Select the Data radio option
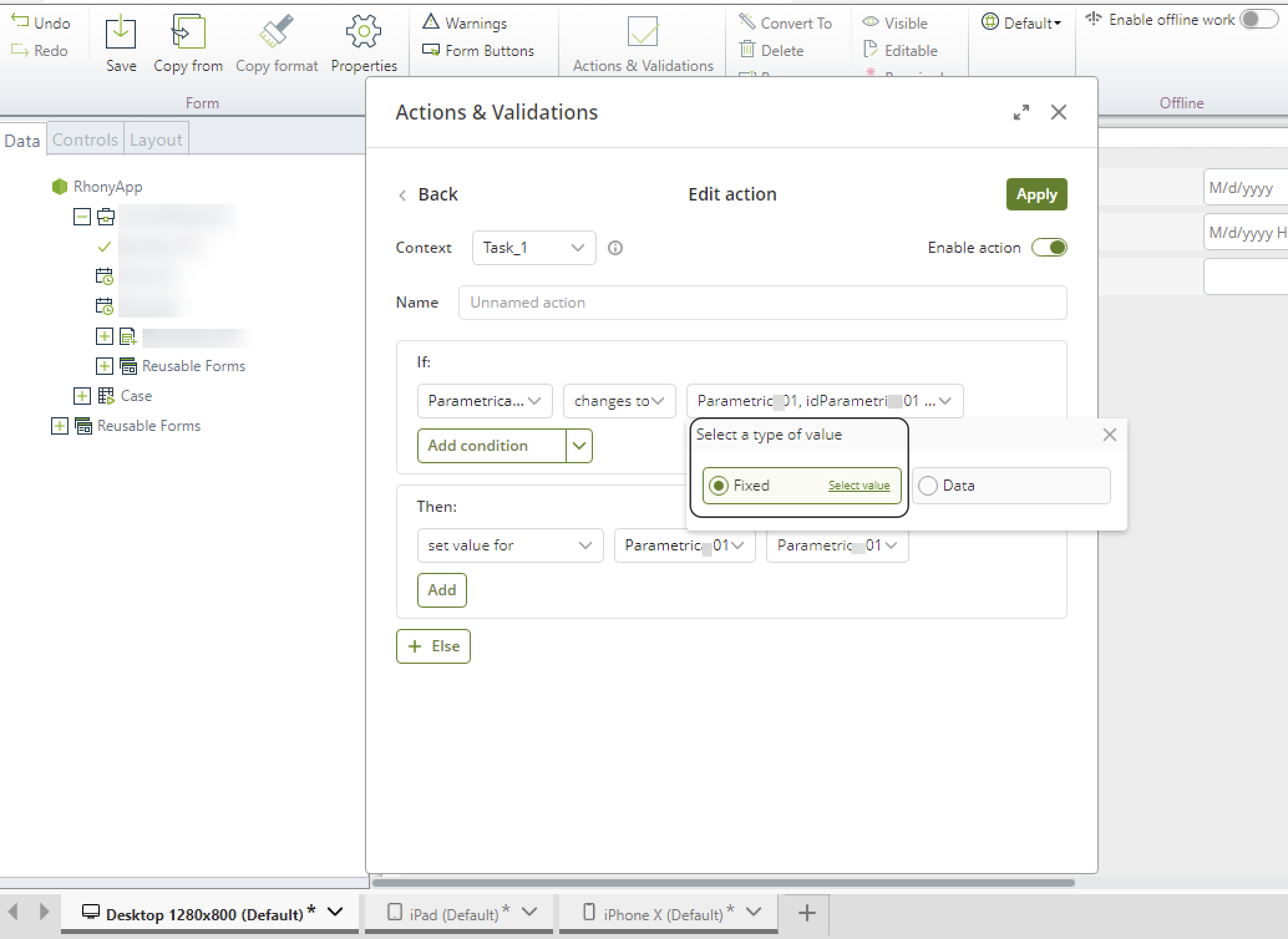Viewport: 1288px width, 939px height. click(928, 486)
